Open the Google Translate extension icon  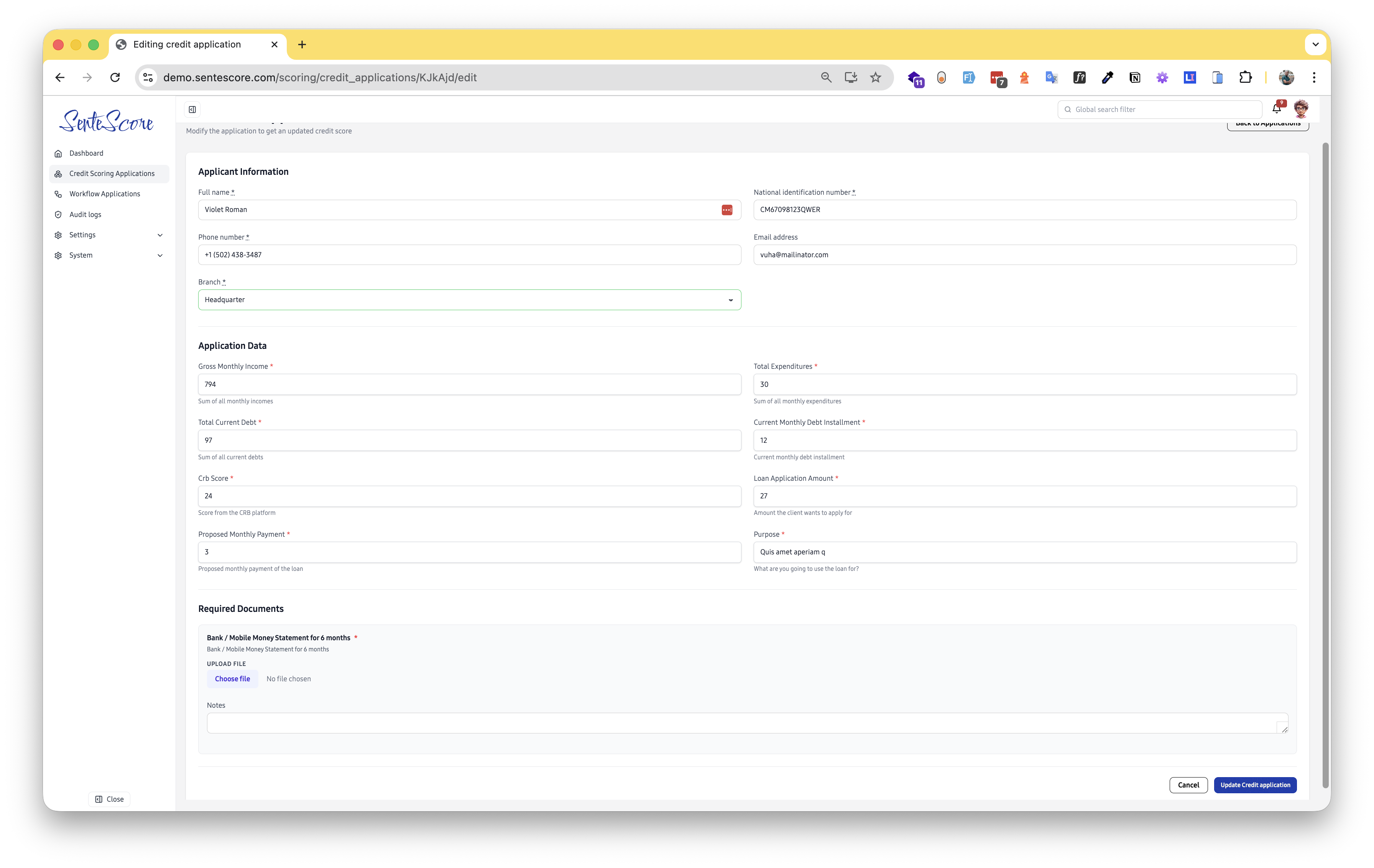pos(1051,77)
